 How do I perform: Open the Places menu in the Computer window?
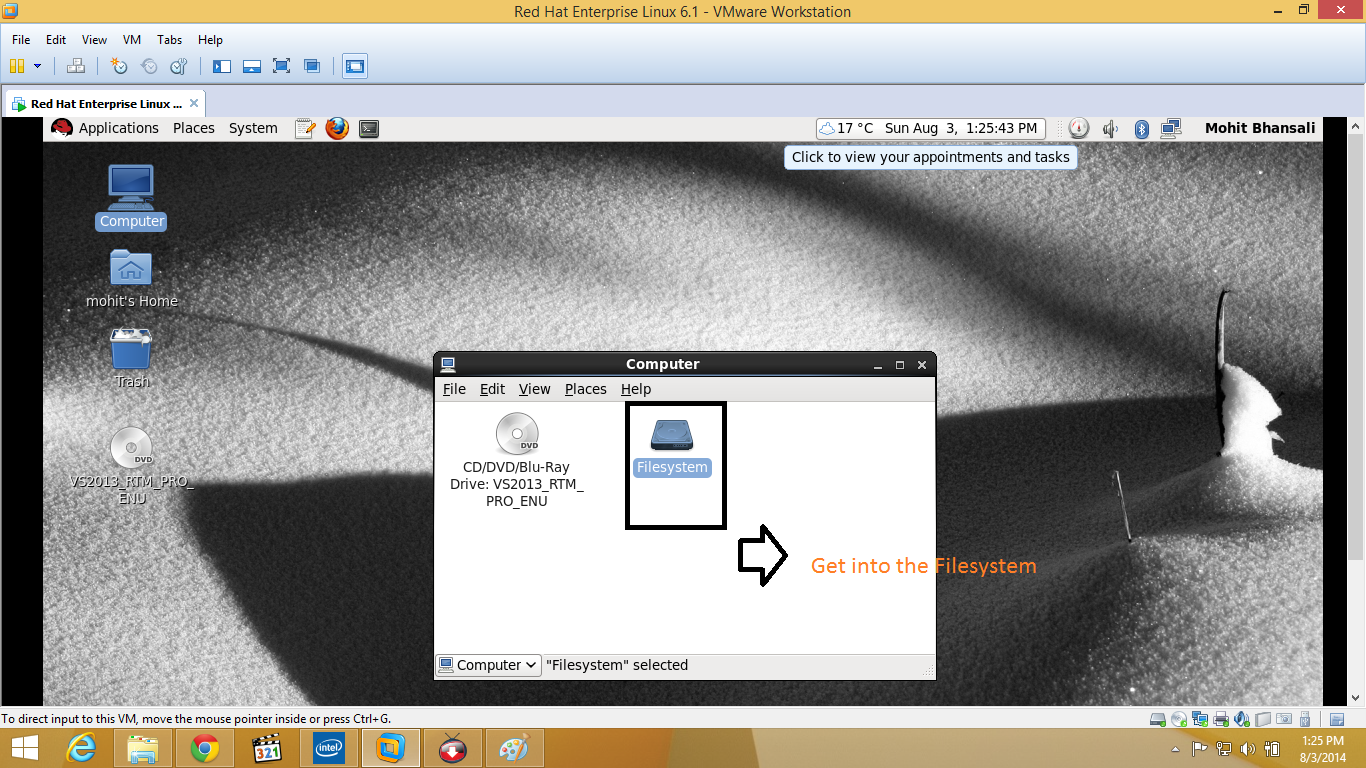585,389
